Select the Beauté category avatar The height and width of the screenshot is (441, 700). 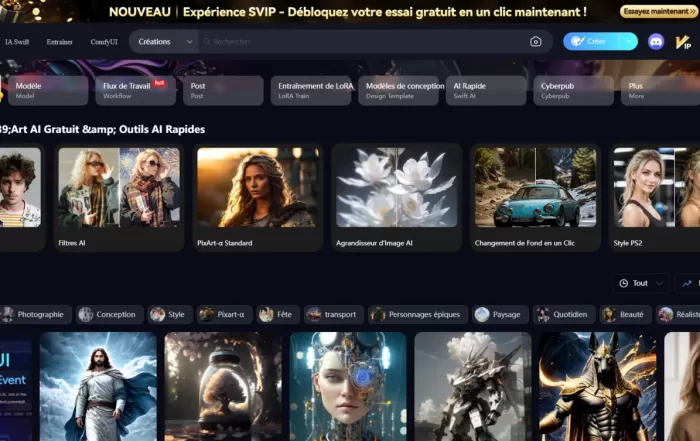[x=609, y=314]
